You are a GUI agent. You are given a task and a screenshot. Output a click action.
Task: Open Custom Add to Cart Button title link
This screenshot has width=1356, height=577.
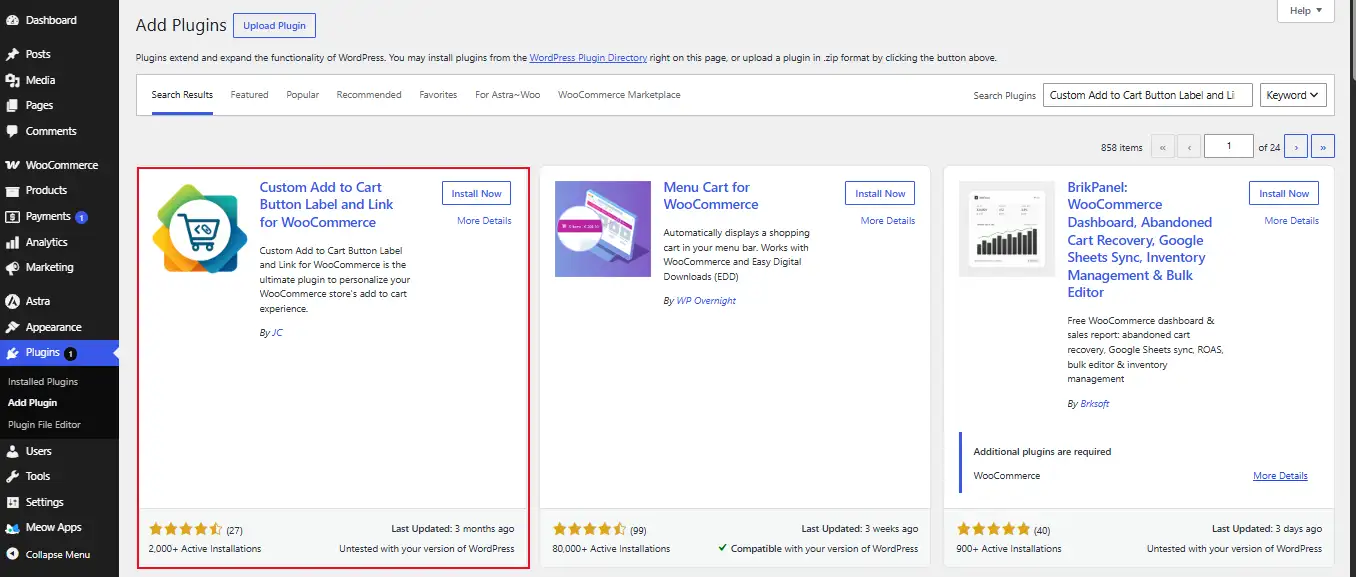click(327, 204)
